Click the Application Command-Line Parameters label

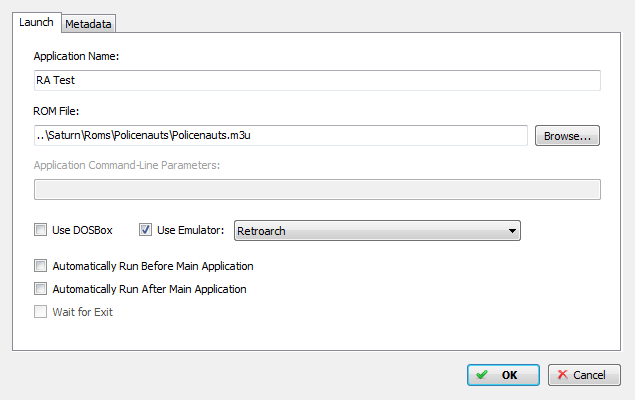[x=127, y=165]
